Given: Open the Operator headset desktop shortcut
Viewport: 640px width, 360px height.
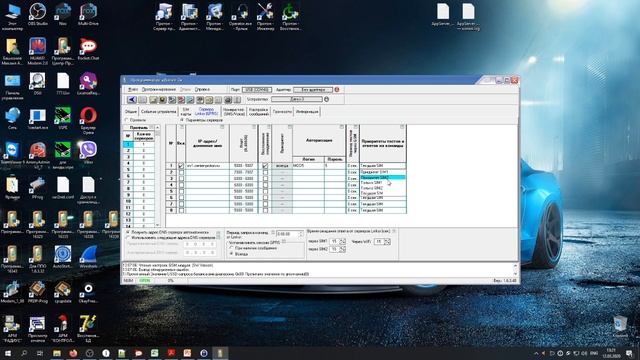Looking at the screenshot, I should coord(240,16).
